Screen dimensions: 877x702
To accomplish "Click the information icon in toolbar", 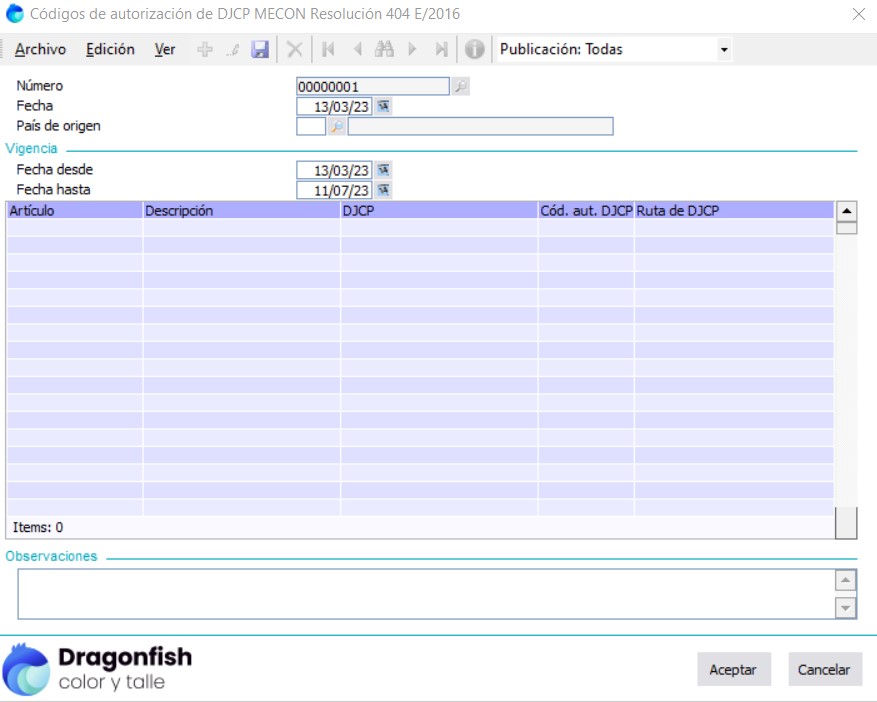I will click(475, 50).
